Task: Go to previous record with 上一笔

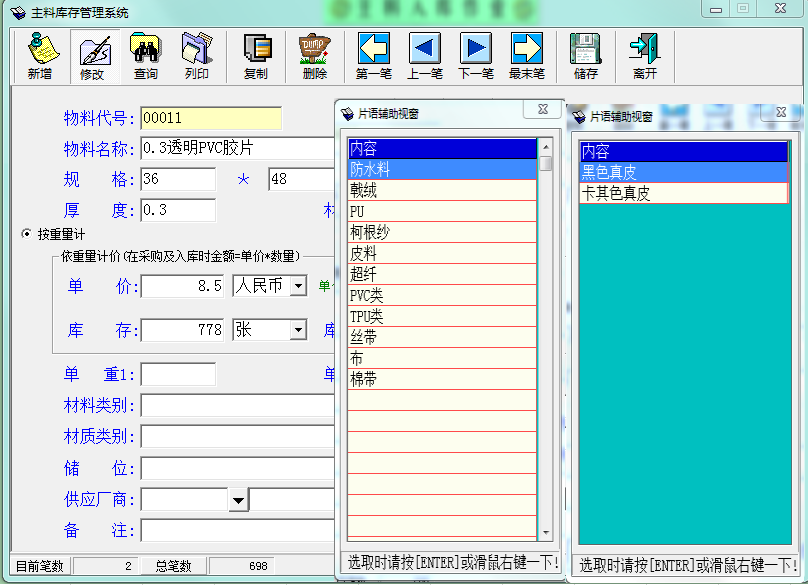Action: click(424, 56)
